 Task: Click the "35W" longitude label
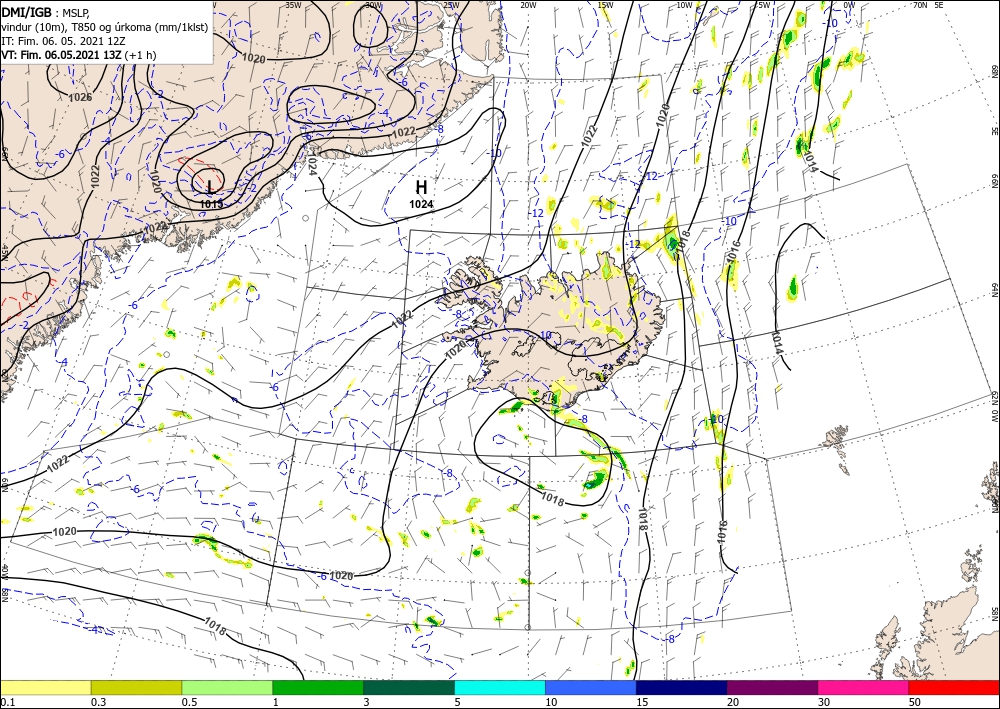[x=293, y=5]
